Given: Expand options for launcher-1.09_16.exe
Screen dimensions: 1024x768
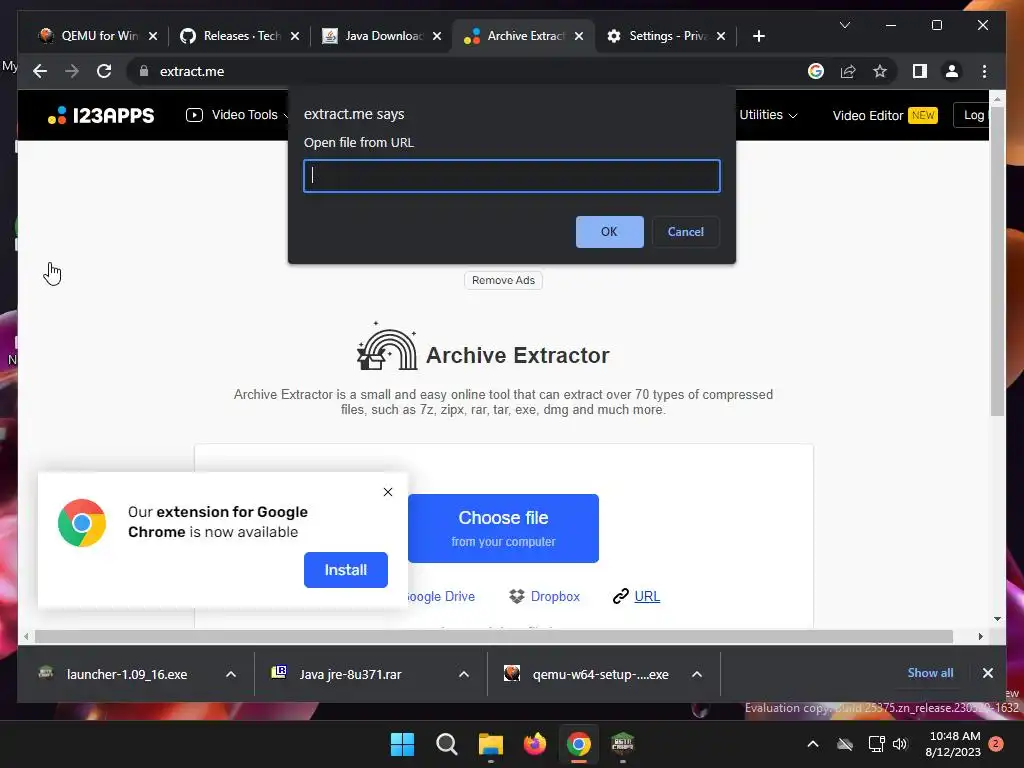Looking at the screenshot, I should 231,674.
